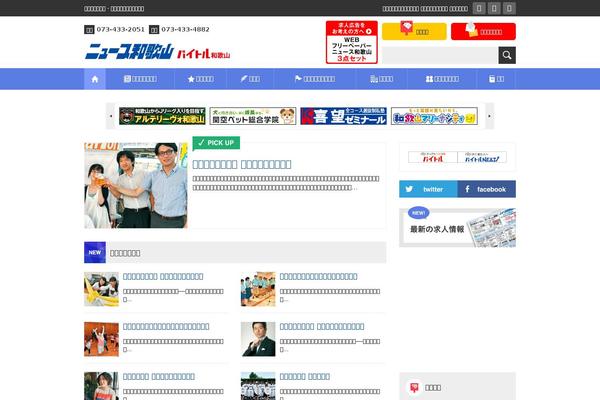Open the last navbar tab with book icon

tap(496, 79)
